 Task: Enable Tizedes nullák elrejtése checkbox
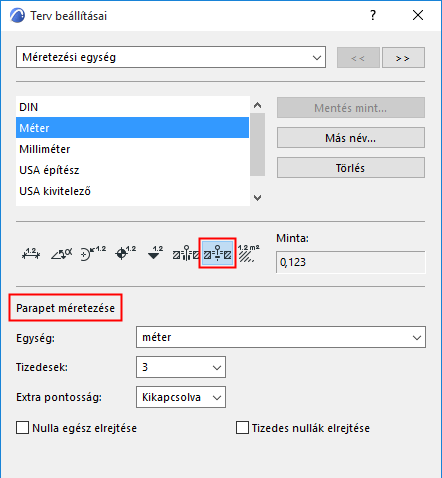click(x=242, y=428)
